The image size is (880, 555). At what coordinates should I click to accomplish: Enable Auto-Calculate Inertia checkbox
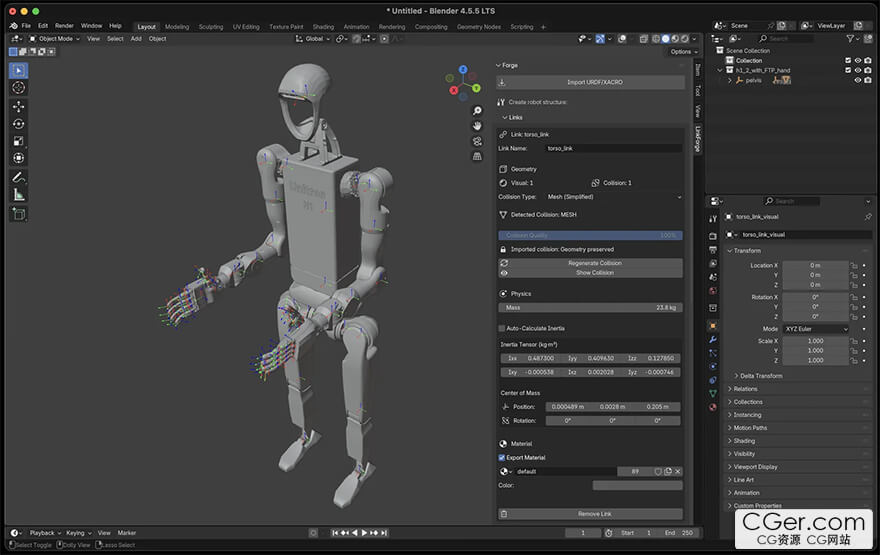(502, 328)
